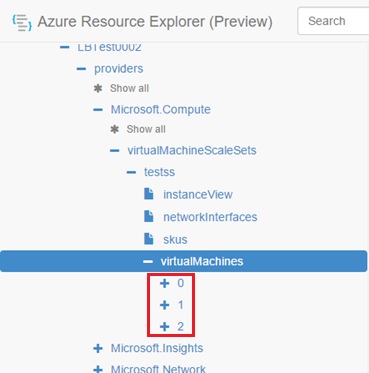Viewport: 369px width, 373px height.
Task: Click asterisk icon beside Show all under providers
Action: coord(98,88)
